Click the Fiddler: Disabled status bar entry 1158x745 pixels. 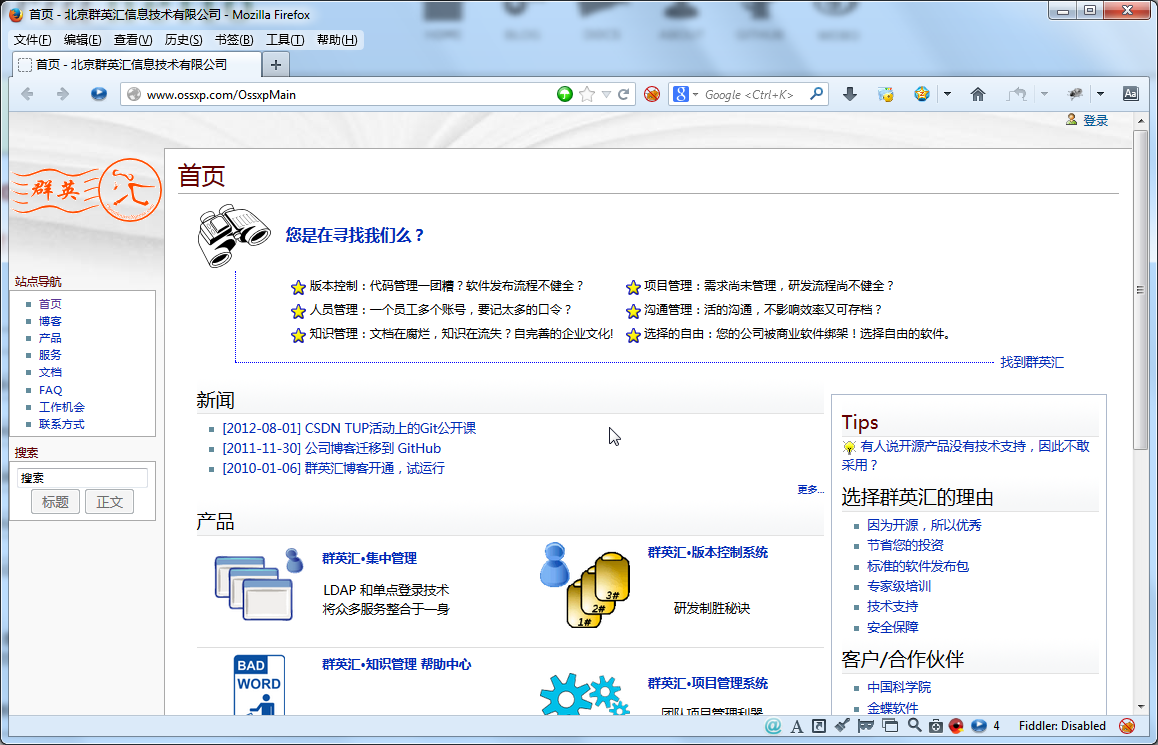click(1062, 726)
